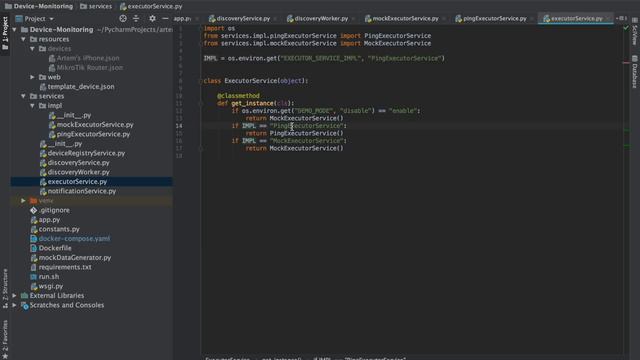This screenshot has width=640, height=360.
Task: Collapse the Device-Monitoring root folder
Action: click(x=14, y=30)
